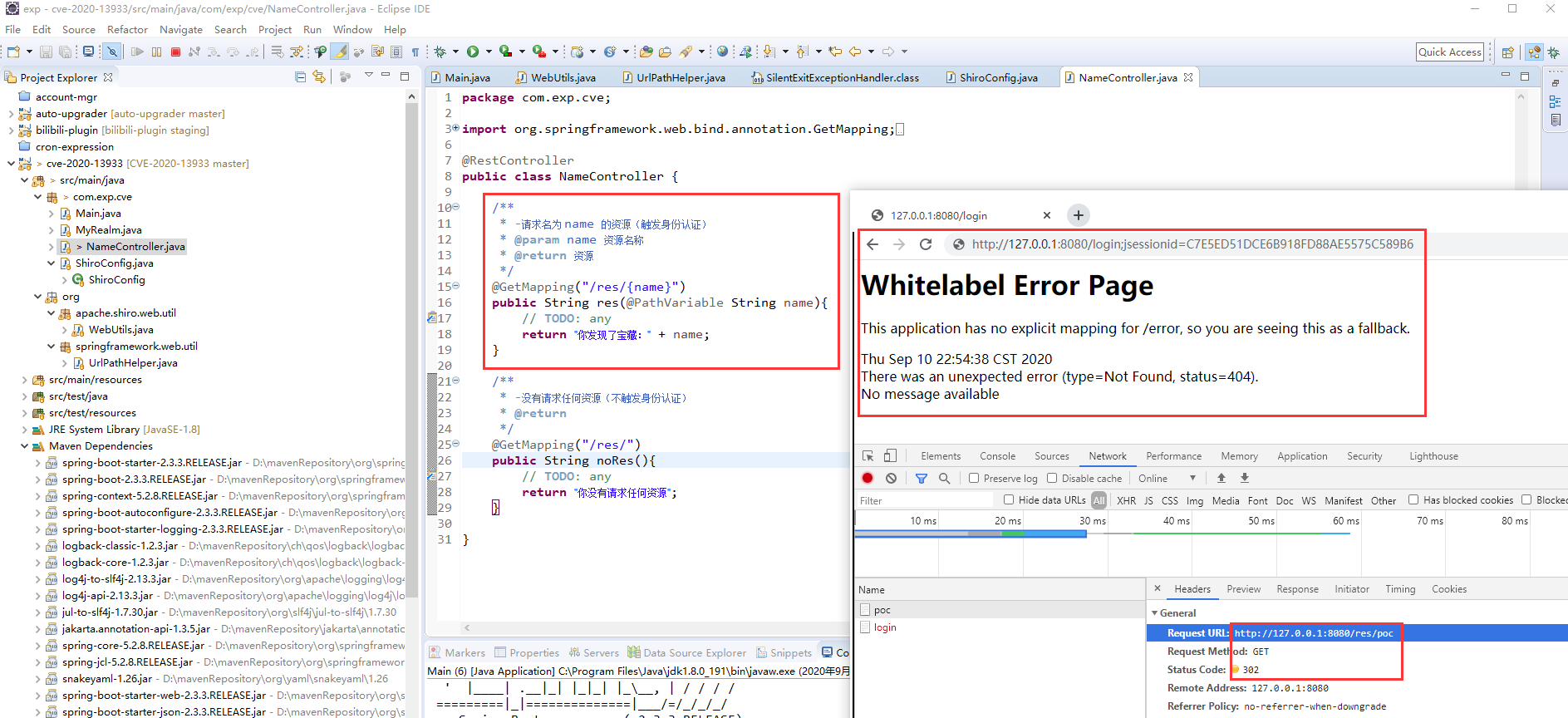Toggle the DevTools network filter funnel icon
1568x718 pixels.
click(921, 478)
